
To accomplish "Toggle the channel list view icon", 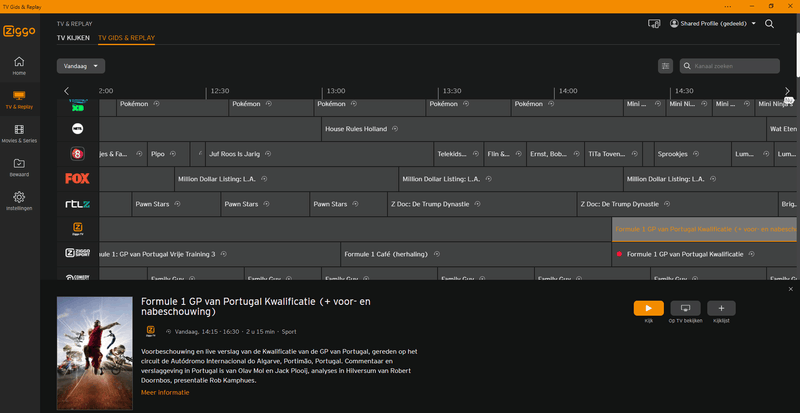I will [x=665, y=66].
